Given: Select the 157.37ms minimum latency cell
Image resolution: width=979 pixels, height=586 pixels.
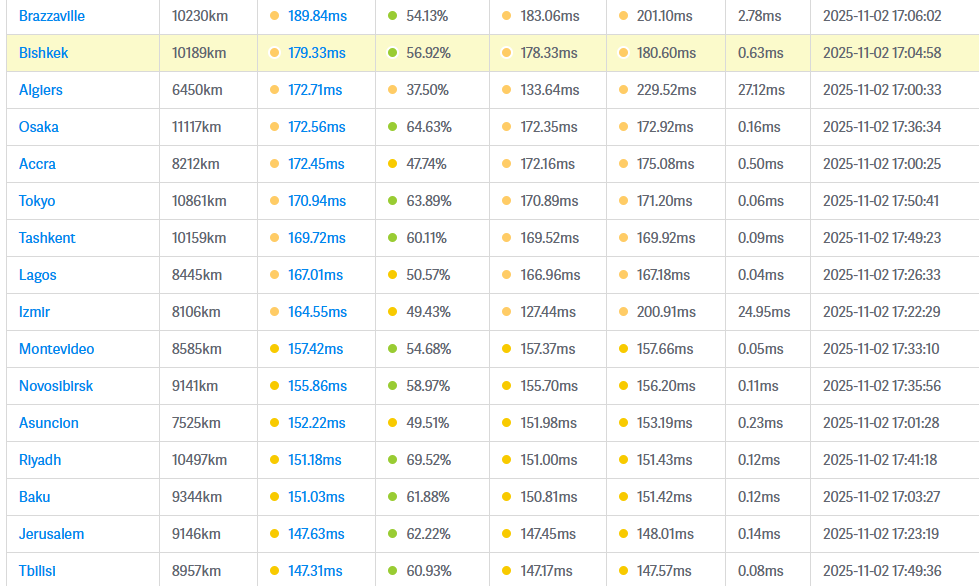Looking at the screenshot, I should (x=548, y=349).
